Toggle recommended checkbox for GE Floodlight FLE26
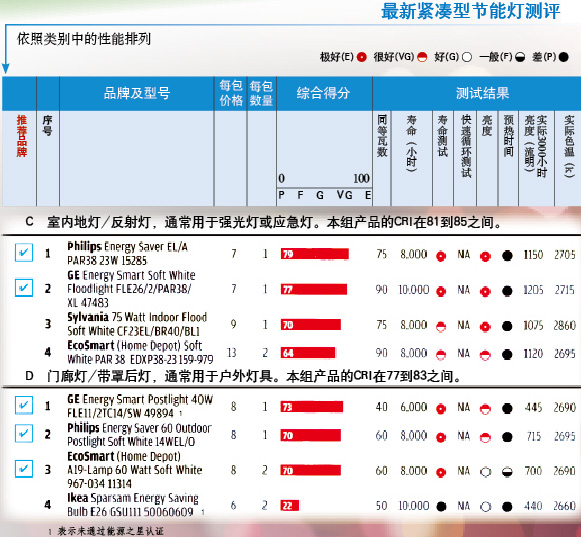 (24, 288)
